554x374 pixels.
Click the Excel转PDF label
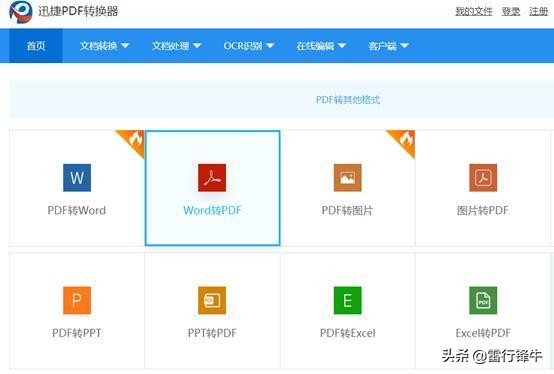coord(483,333)
